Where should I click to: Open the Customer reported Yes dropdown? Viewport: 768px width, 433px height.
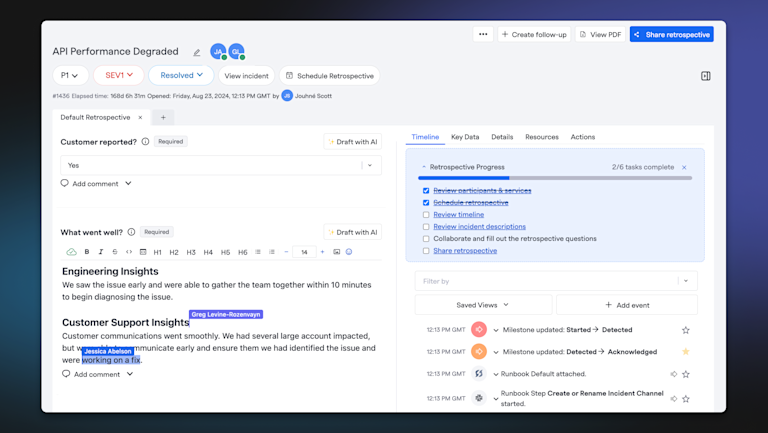(221, 166)
